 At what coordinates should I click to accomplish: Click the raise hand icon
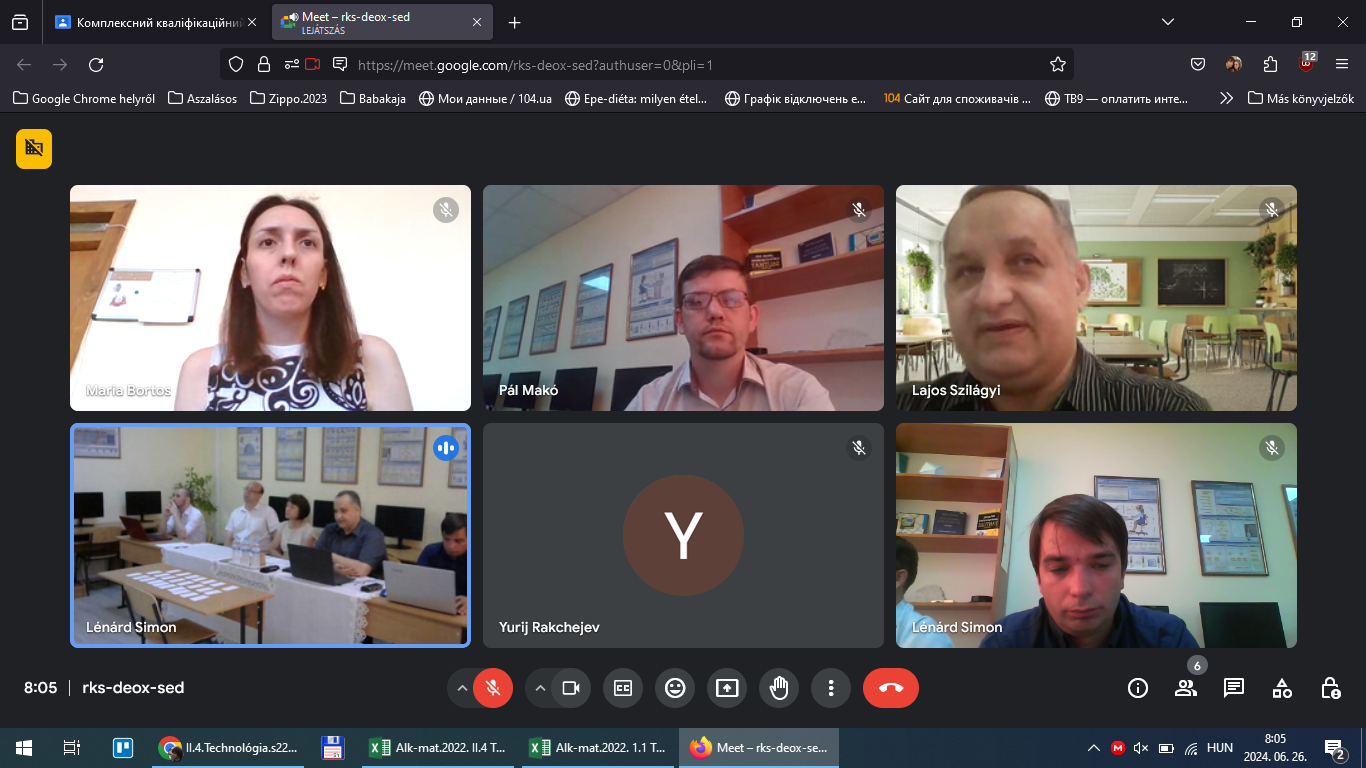pos(779,688)
